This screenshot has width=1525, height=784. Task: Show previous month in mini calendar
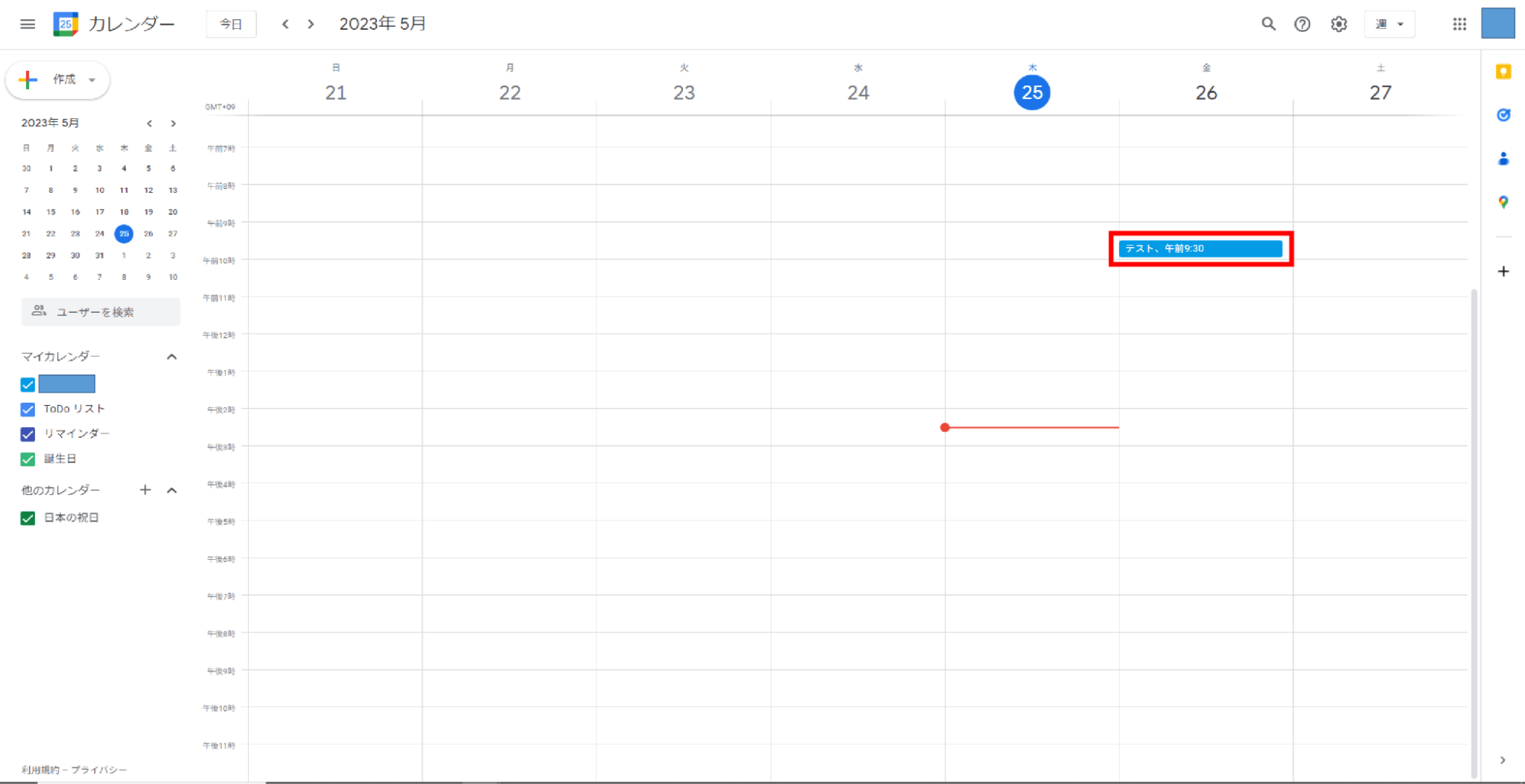pyautogui.click(x=150, y=124)
